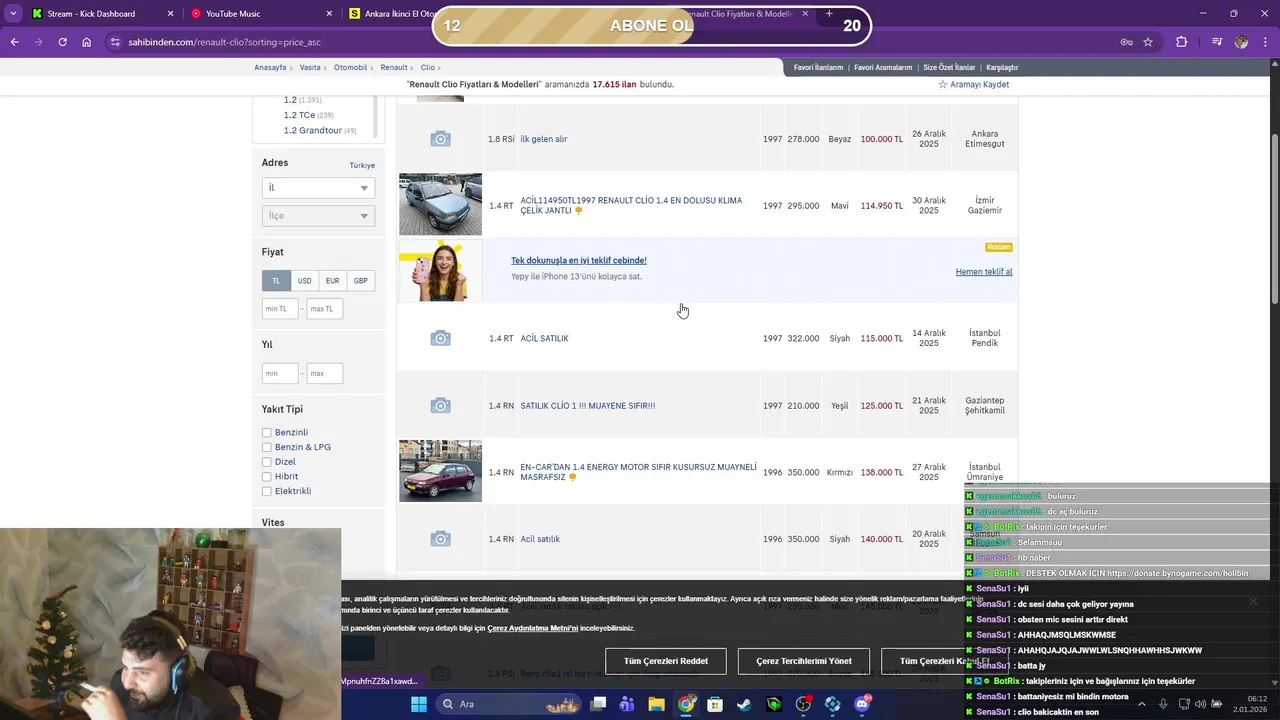Open the red 1996 Clio listing thumbnail
This screenshot has height=720, width=1280.
[x=440, y=471]
